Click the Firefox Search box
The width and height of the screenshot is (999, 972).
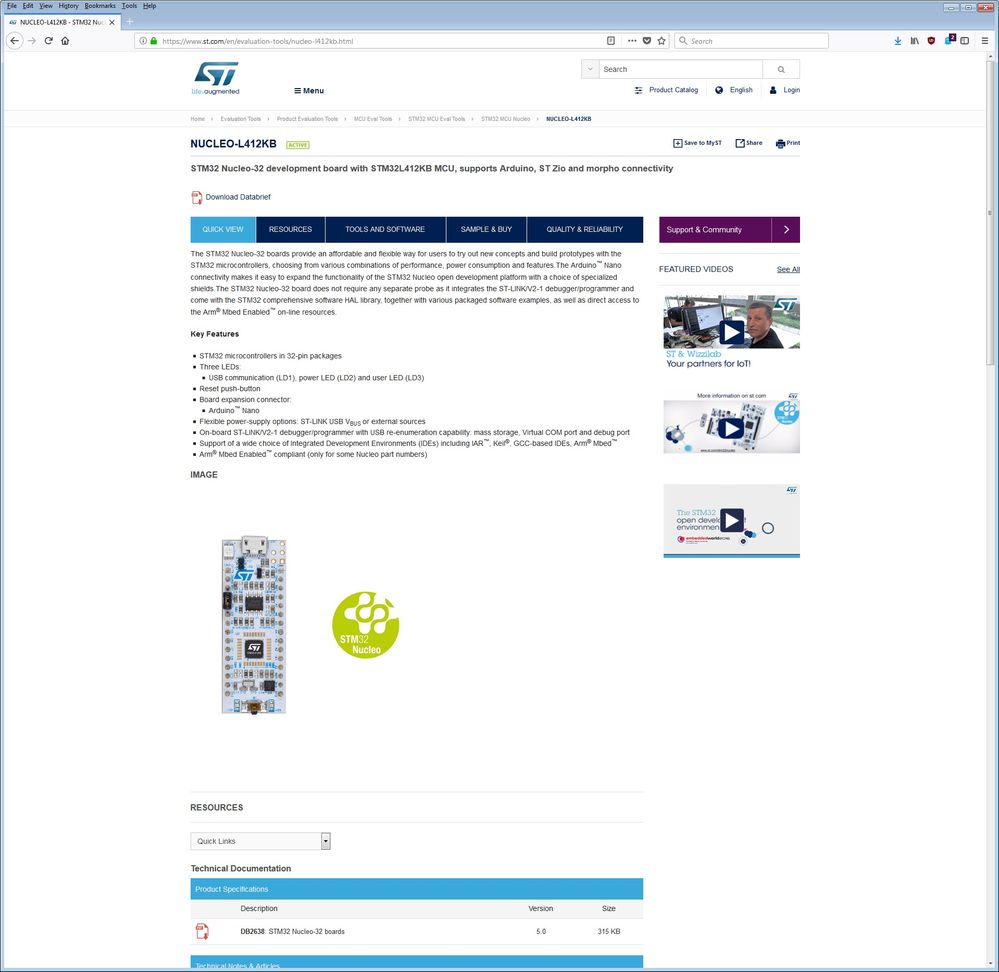(752, 41)
